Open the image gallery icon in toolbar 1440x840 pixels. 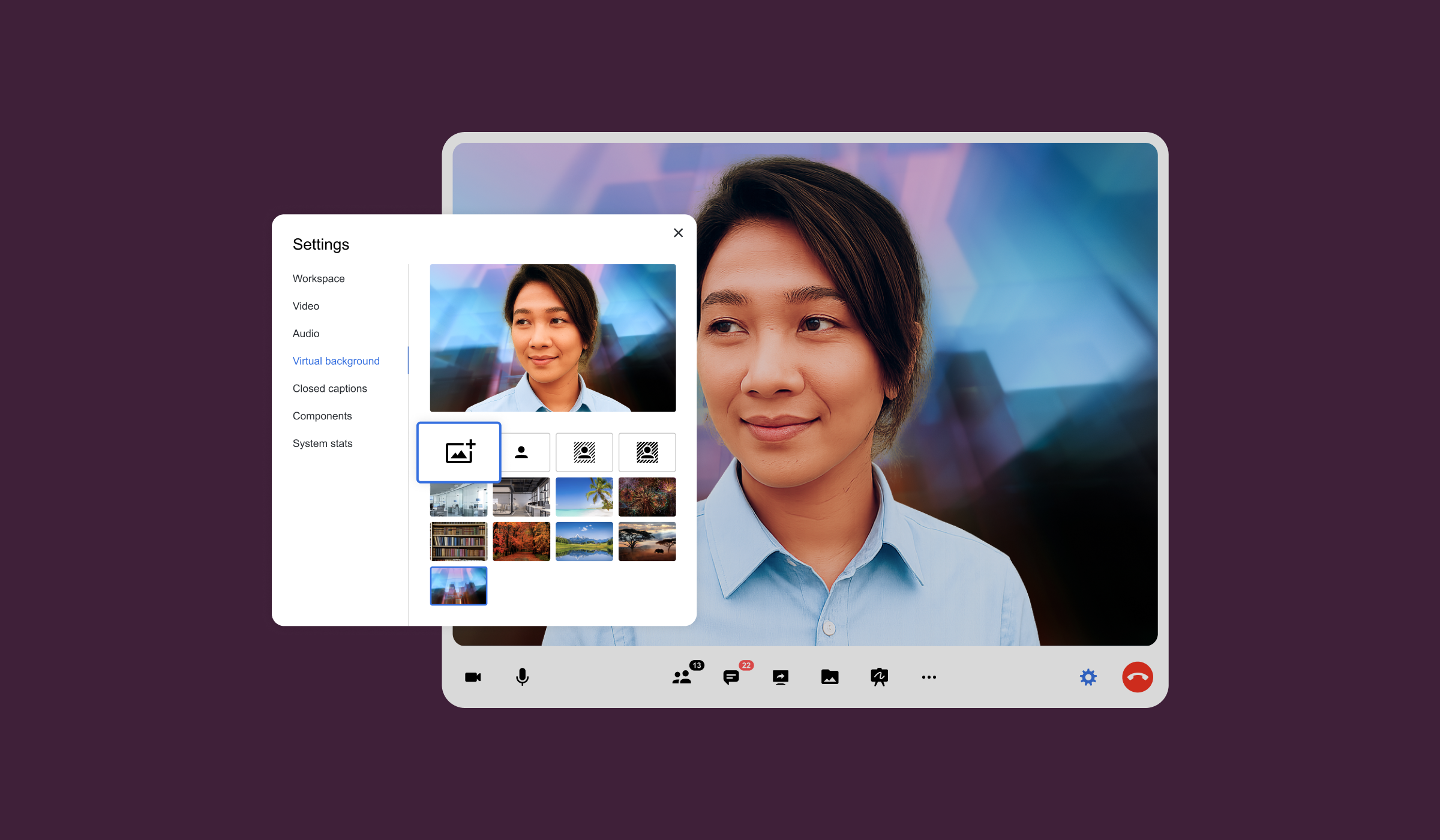click(x=830, y=677)
